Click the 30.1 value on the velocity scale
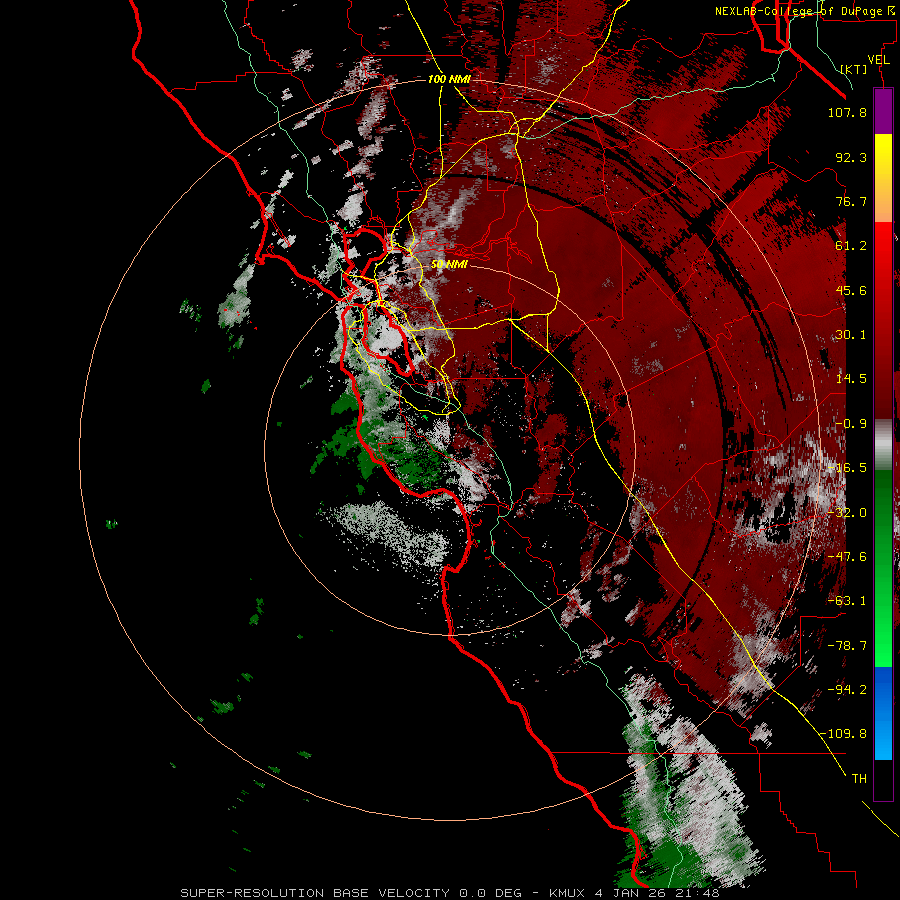Screen dimensions: 900x900 tap(851, 335)
